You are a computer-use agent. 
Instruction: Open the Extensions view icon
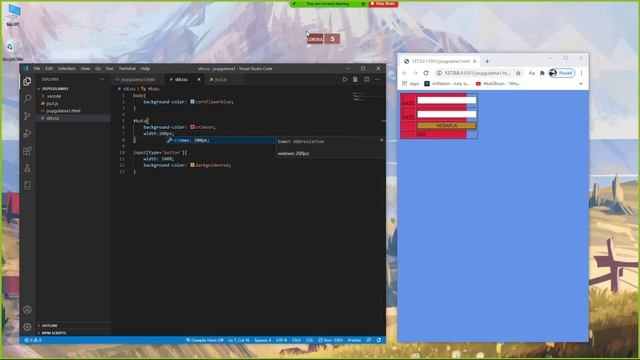(27, 151)
